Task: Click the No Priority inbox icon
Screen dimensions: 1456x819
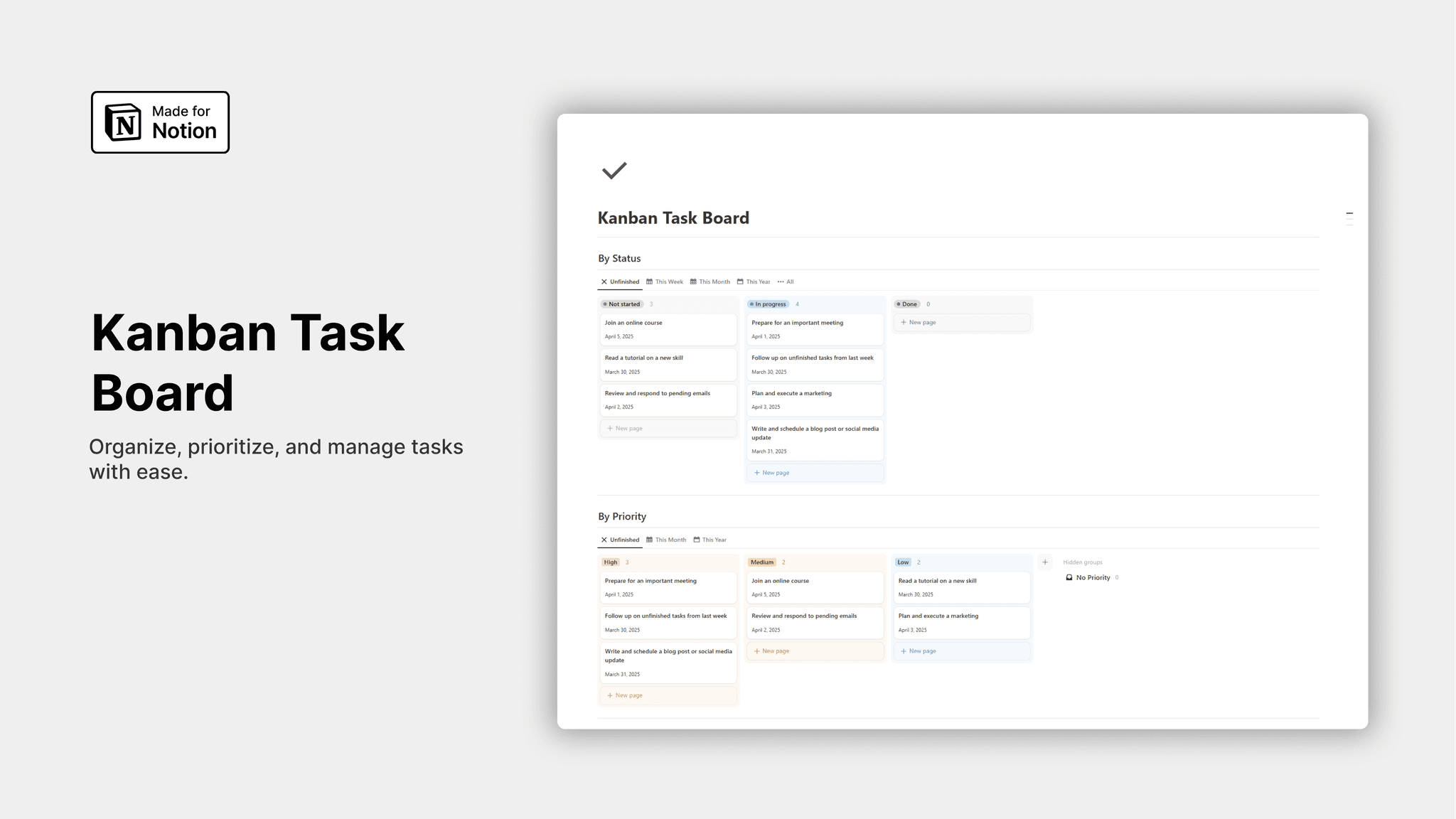Action: [1069, 577]
